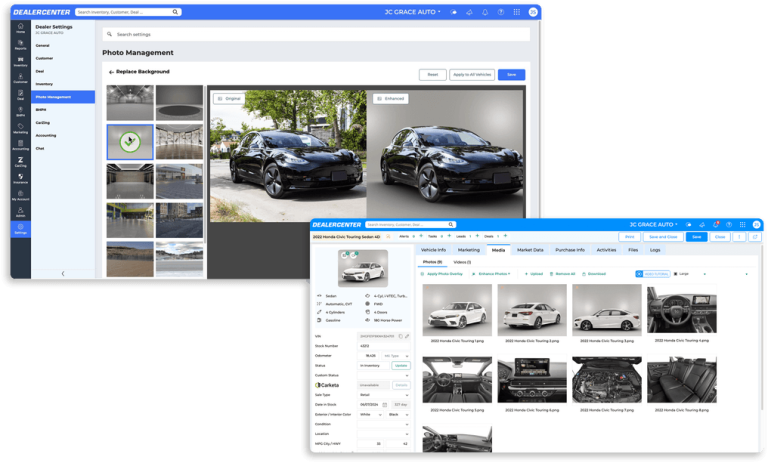Viewport: 768px width, 463px height.
Task: Switch to the Marketing tab in the vehicle window
Action: coord(468,250)
